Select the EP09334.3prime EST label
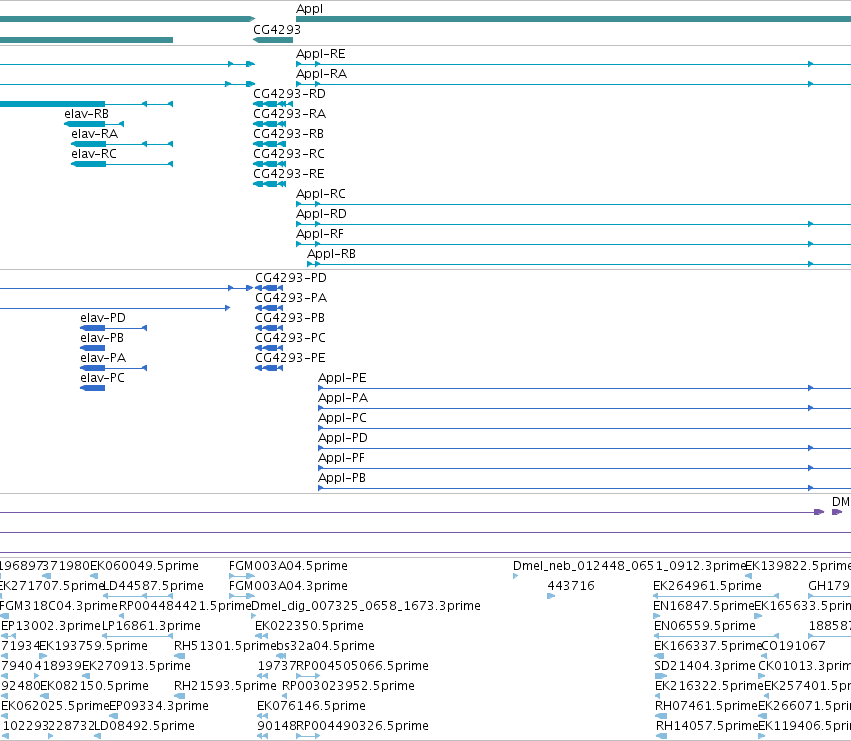The image size is (851, 741). pos(159,707)
